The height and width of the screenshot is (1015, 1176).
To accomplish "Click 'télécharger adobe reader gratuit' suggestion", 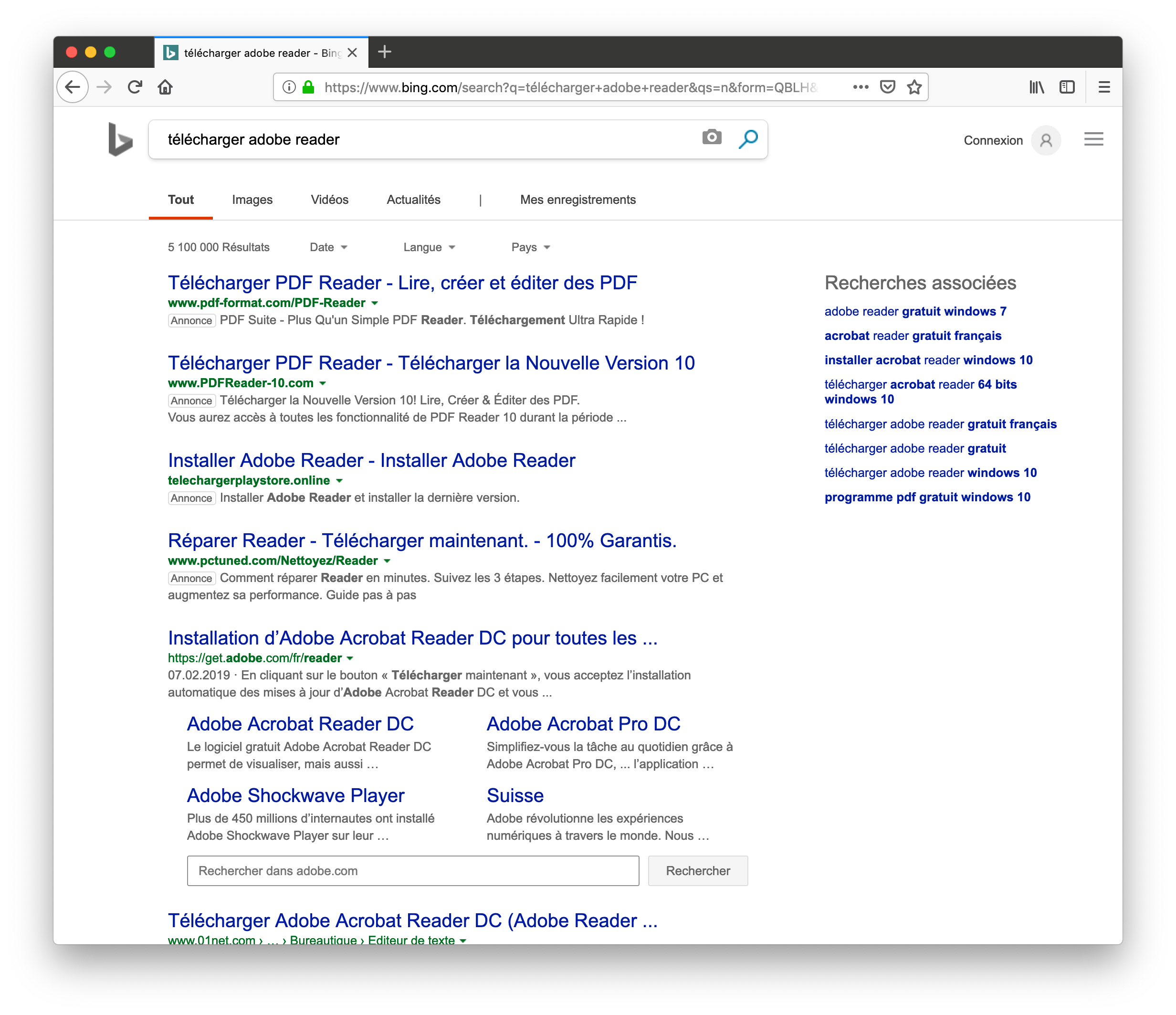I will click(x=915, y=448).
